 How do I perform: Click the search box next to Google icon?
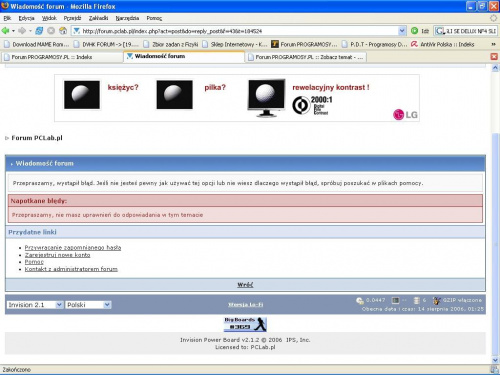tap(471, 31)
